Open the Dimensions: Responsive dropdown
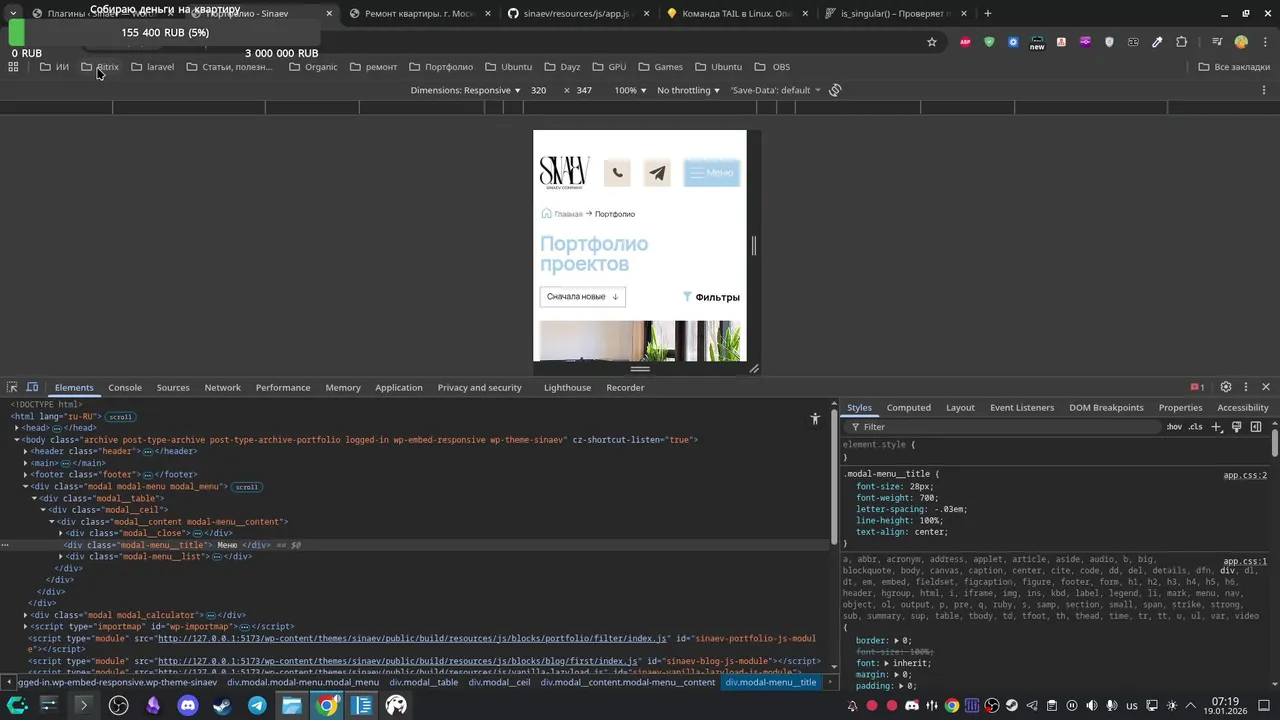Viewport: 1280px width, 720px height. pos(466,90)
